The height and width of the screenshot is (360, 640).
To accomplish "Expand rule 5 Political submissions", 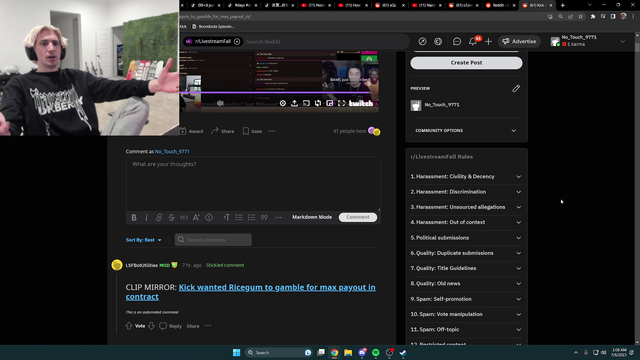I will click(x=466, y=238).
